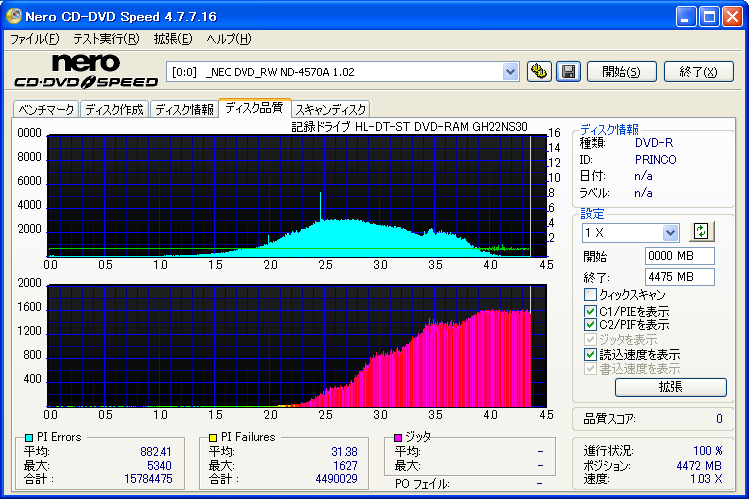Switch to the ディスク作成 tab
Screen dimensions: 749x499
(x=115, y=109)
